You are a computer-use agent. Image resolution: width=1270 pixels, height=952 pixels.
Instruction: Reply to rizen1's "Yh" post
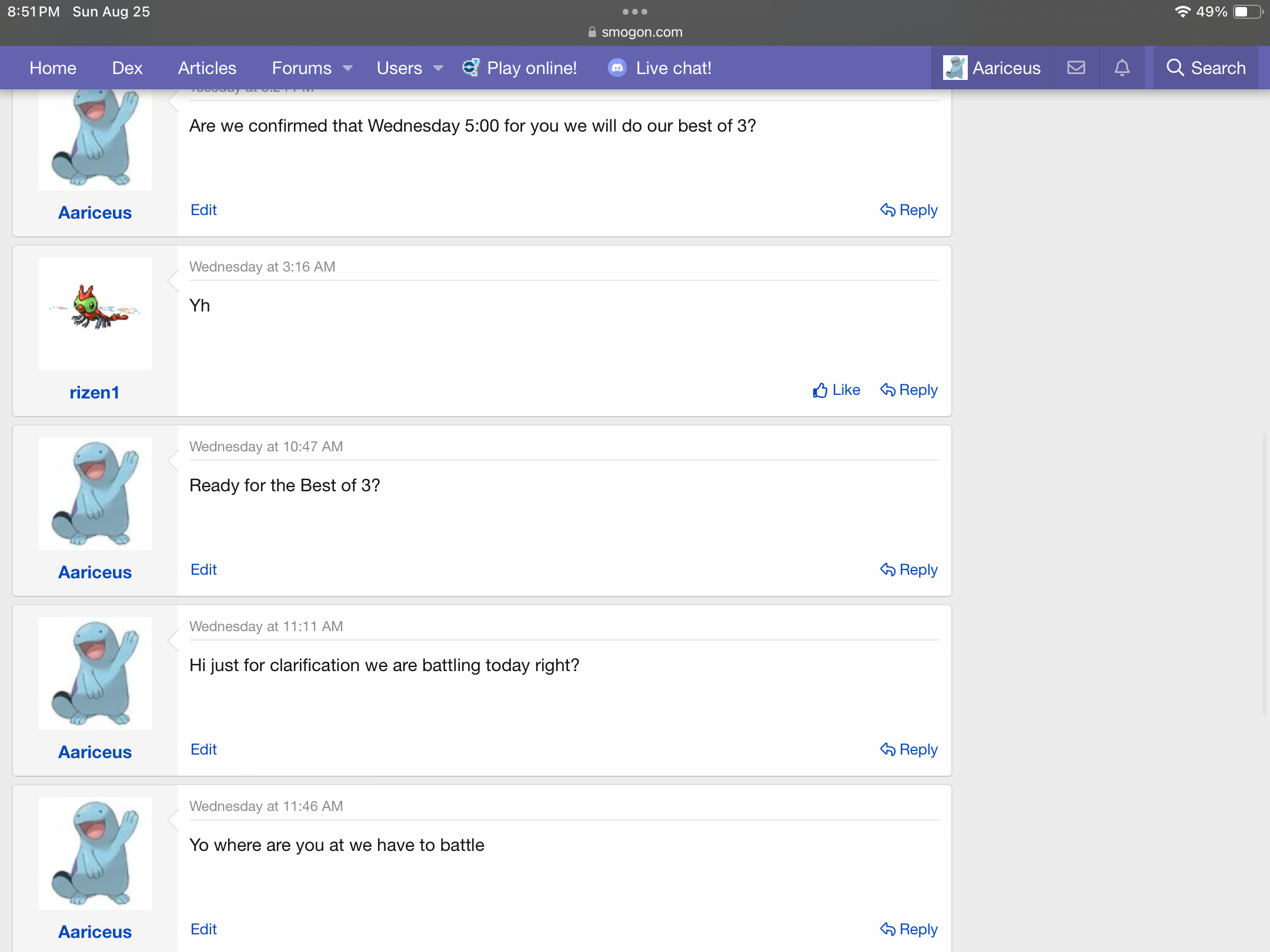tap(908, 390)
